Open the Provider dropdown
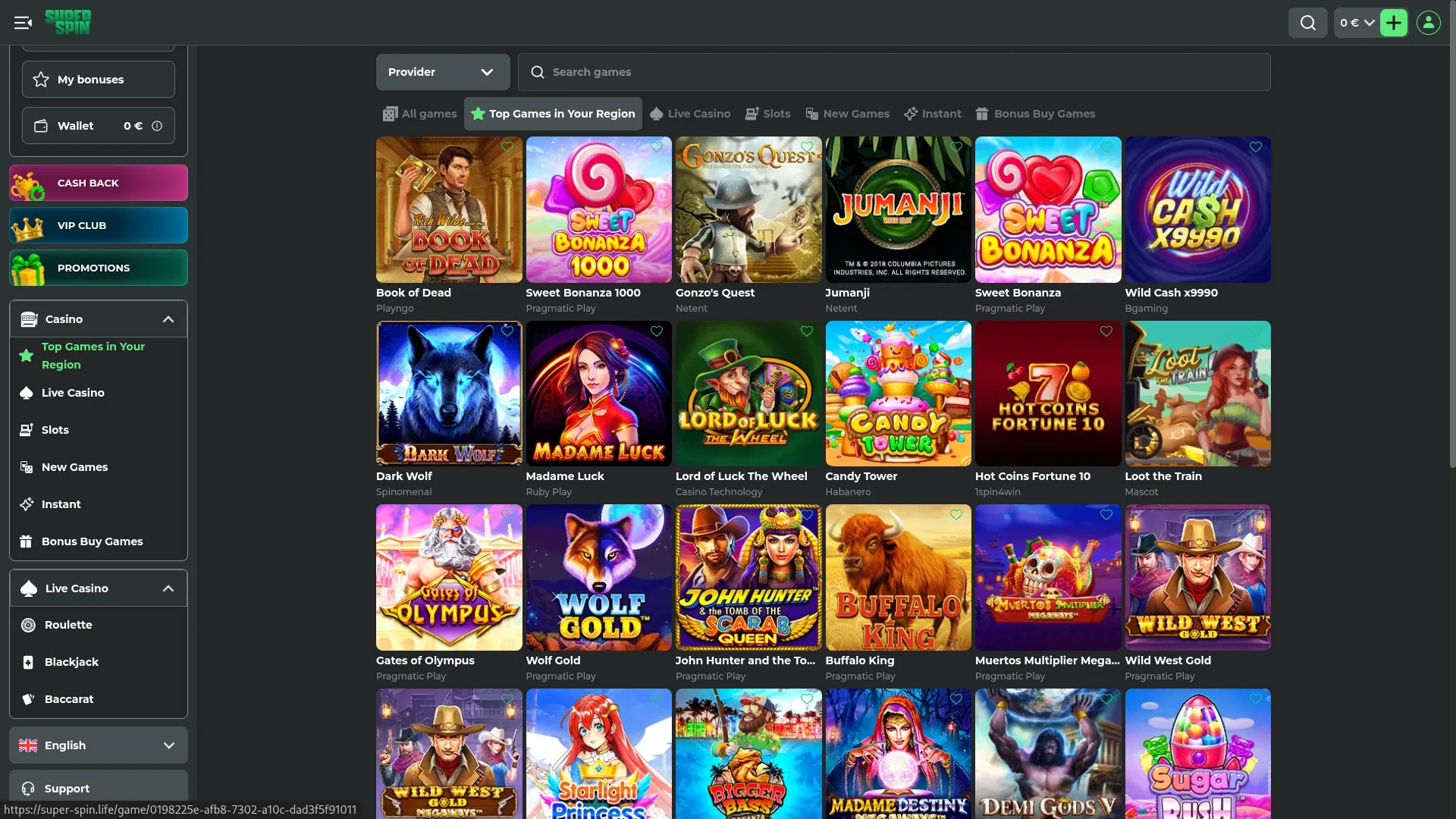 443,72
